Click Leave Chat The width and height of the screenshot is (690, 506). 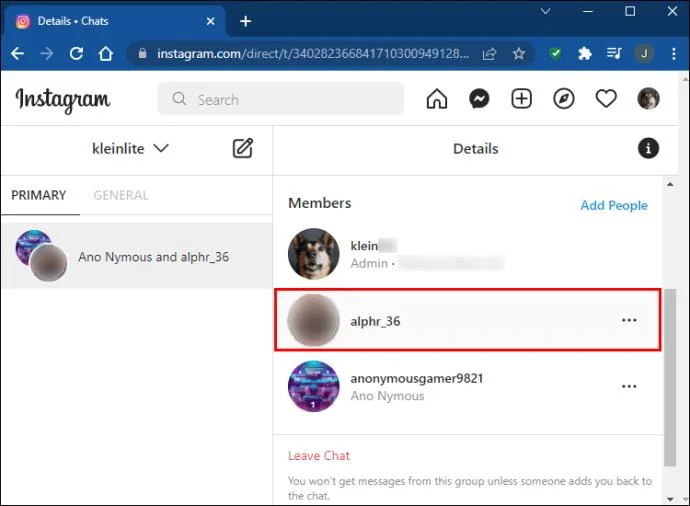319,455
